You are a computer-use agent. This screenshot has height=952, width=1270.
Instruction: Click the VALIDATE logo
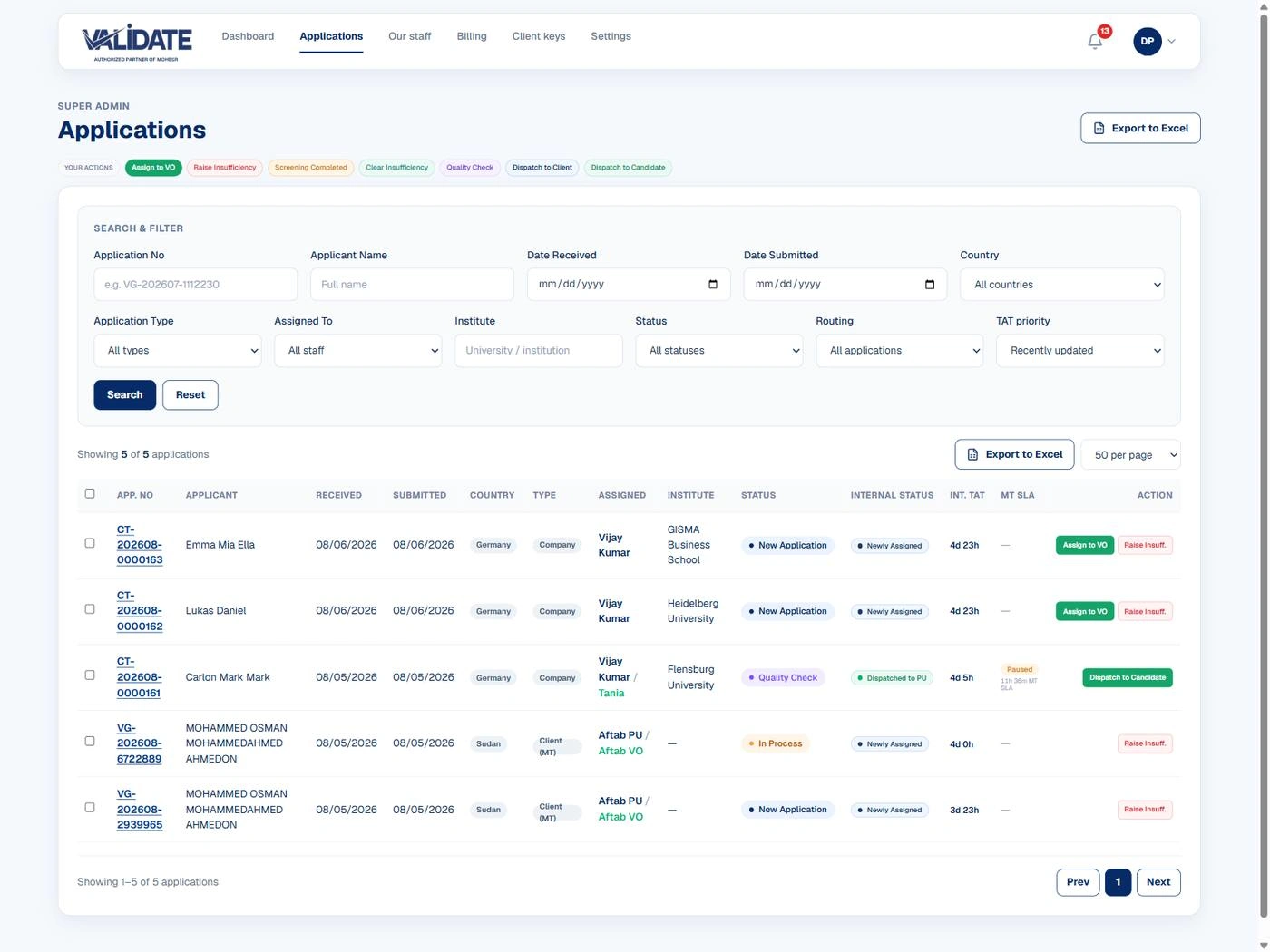point(137,42)
